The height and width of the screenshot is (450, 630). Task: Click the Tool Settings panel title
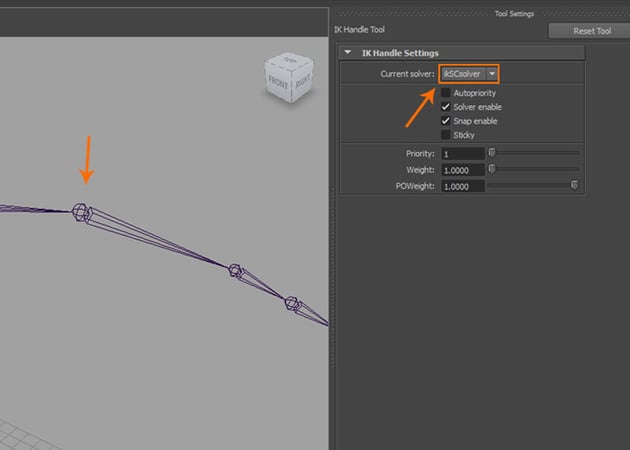(514, 14)
